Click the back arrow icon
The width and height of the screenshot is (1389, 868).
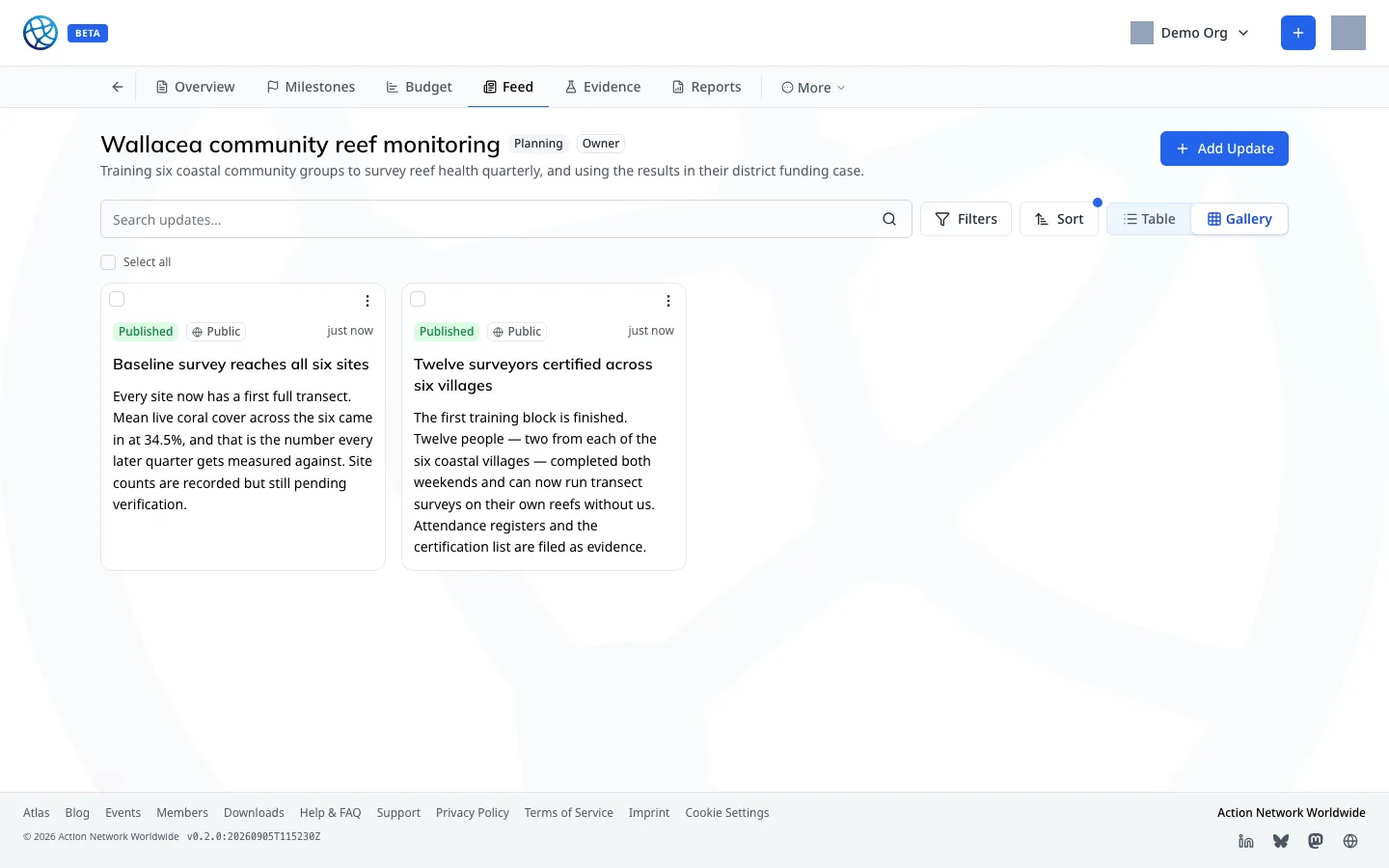coord(118,87)
